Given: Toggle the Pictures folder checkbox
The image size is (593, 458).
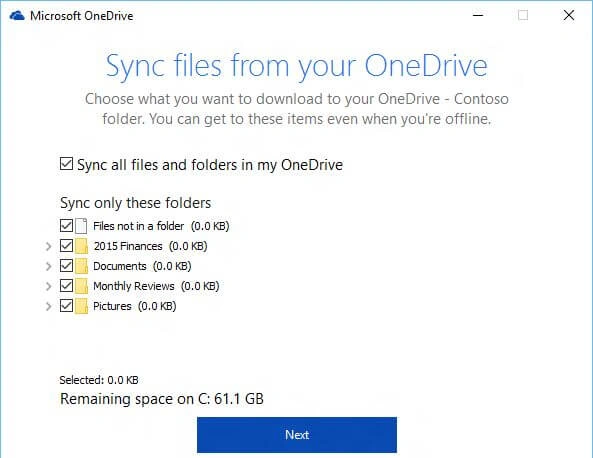Looking at the screenshot, I should (x=66, y=305).
